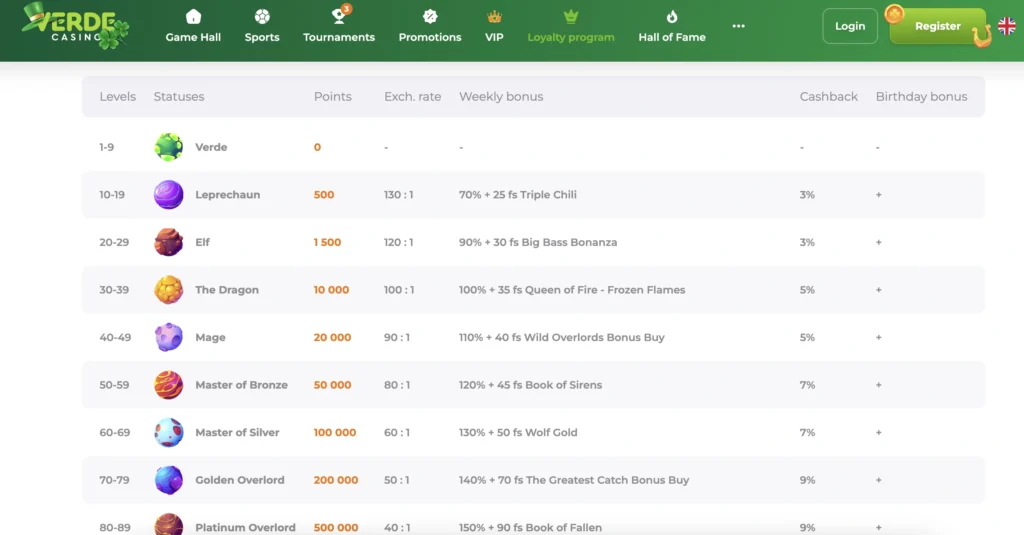Open the UK flag language selector

click(1006, 26)
